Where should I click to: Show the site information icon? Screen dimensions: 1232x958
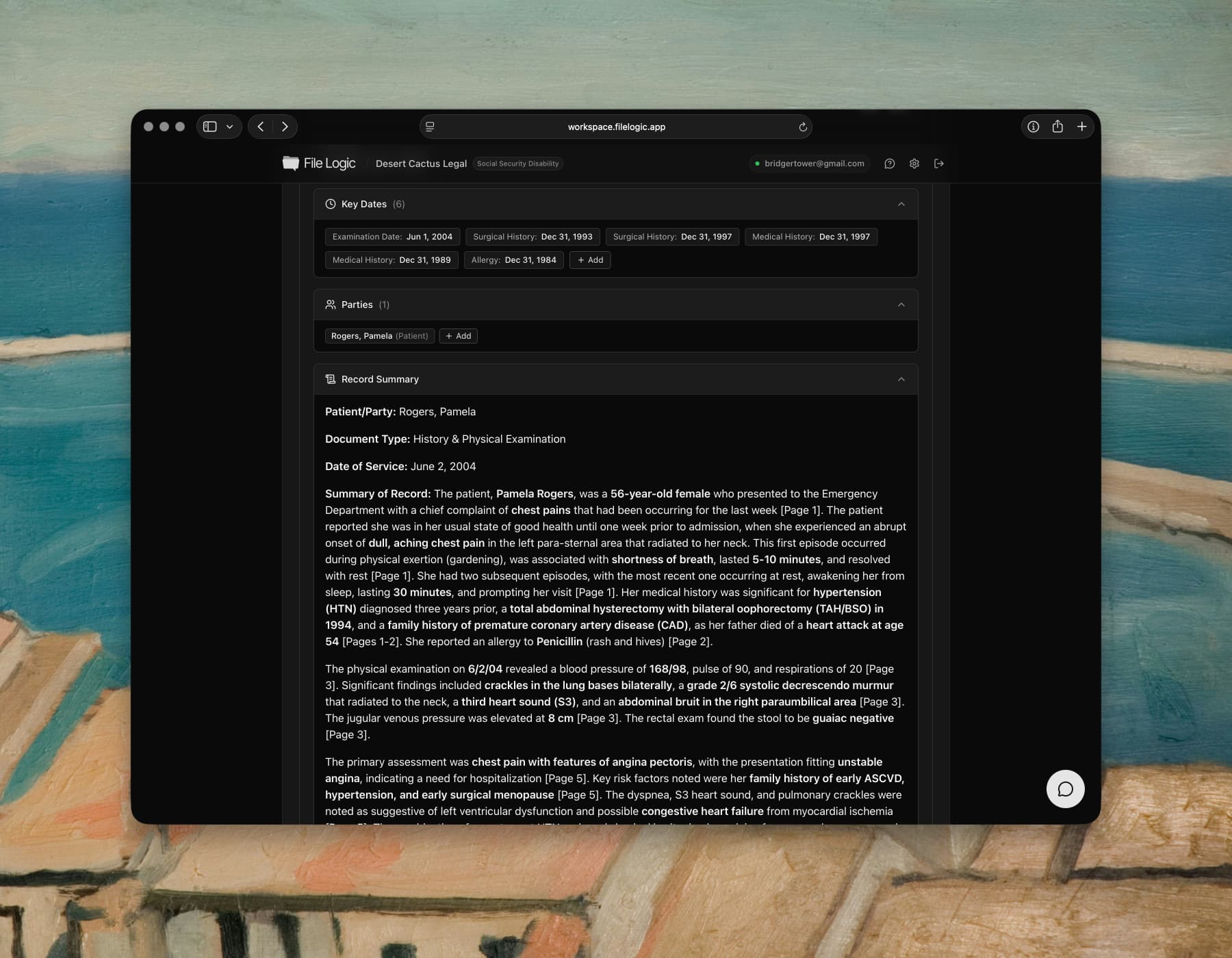(1033, 127)
